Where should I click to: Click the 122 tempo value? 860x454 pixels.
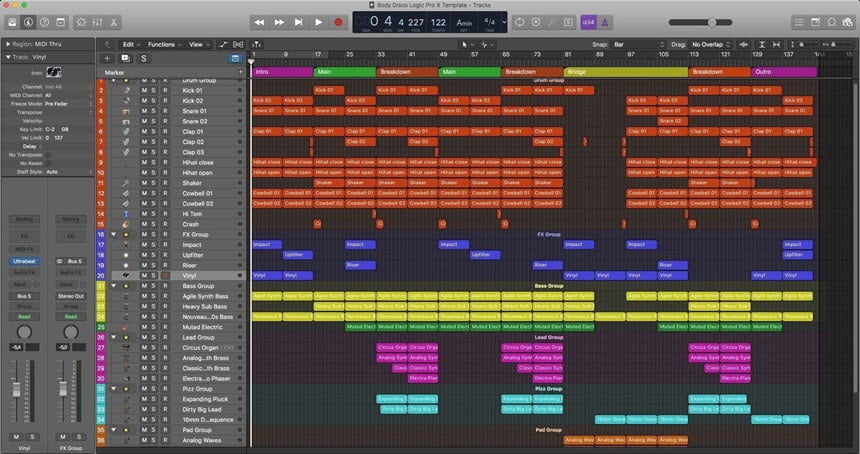pyautogui.click(x=438, y=22)
